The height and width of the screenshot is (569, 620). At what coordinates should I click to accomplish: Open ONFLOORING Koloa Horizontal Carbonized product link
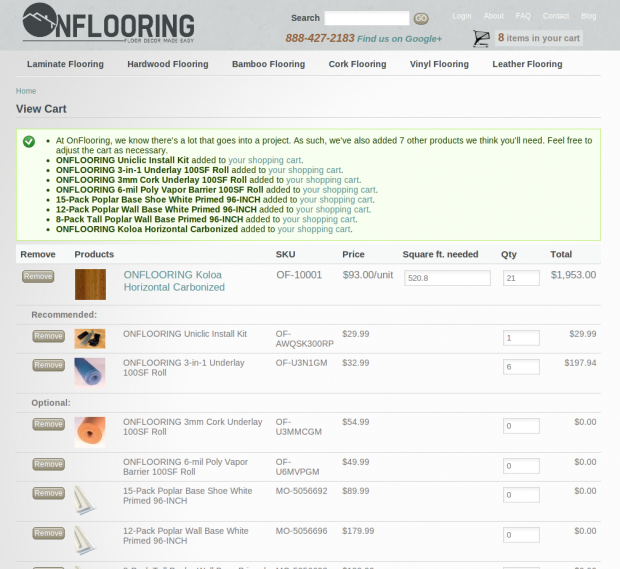pos(174,281)
